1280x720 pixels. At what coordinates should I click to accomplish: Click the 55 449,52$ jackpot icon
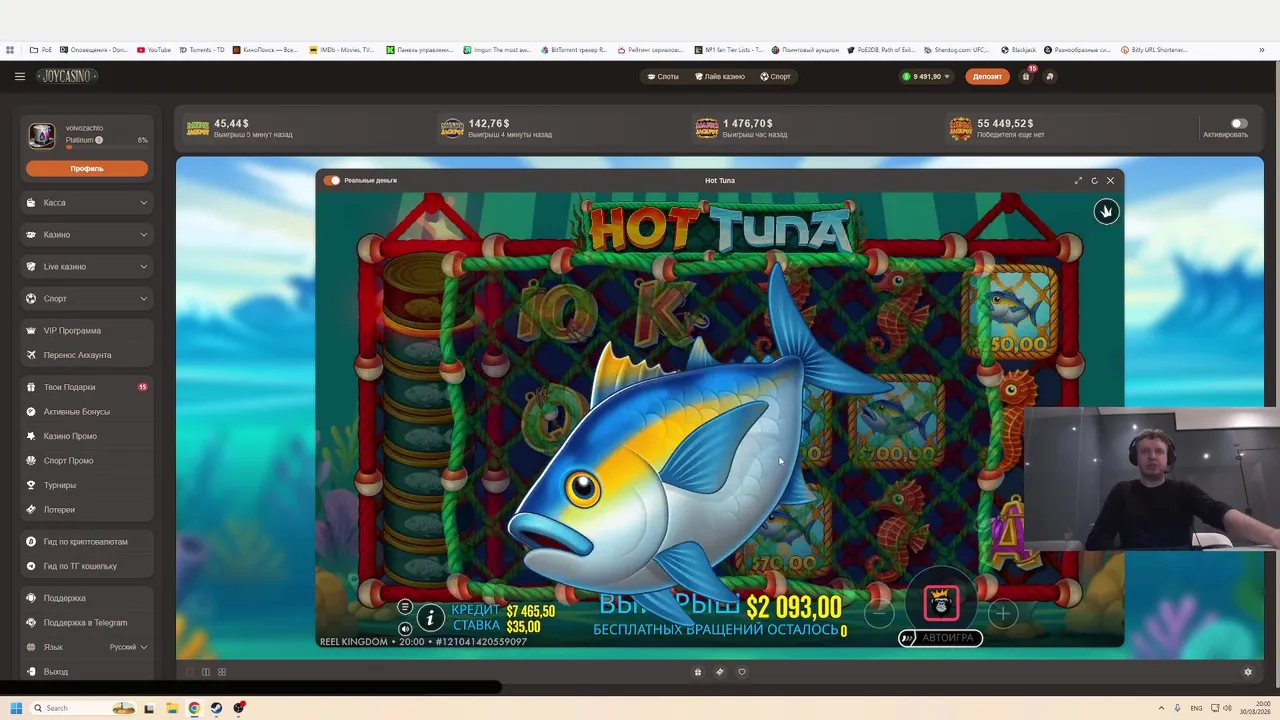coord(961,128)
